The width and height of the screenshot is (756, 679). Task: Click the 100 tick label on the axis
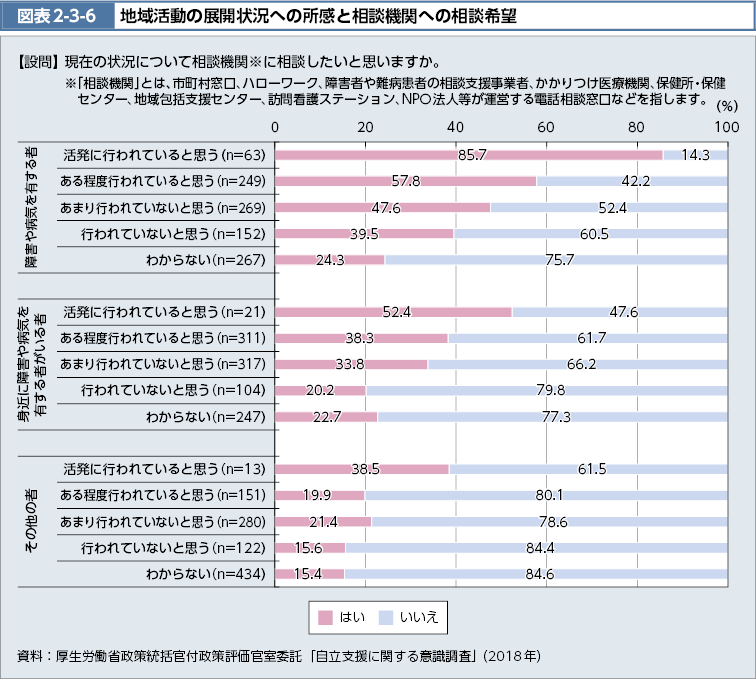[x=726, y=127]
